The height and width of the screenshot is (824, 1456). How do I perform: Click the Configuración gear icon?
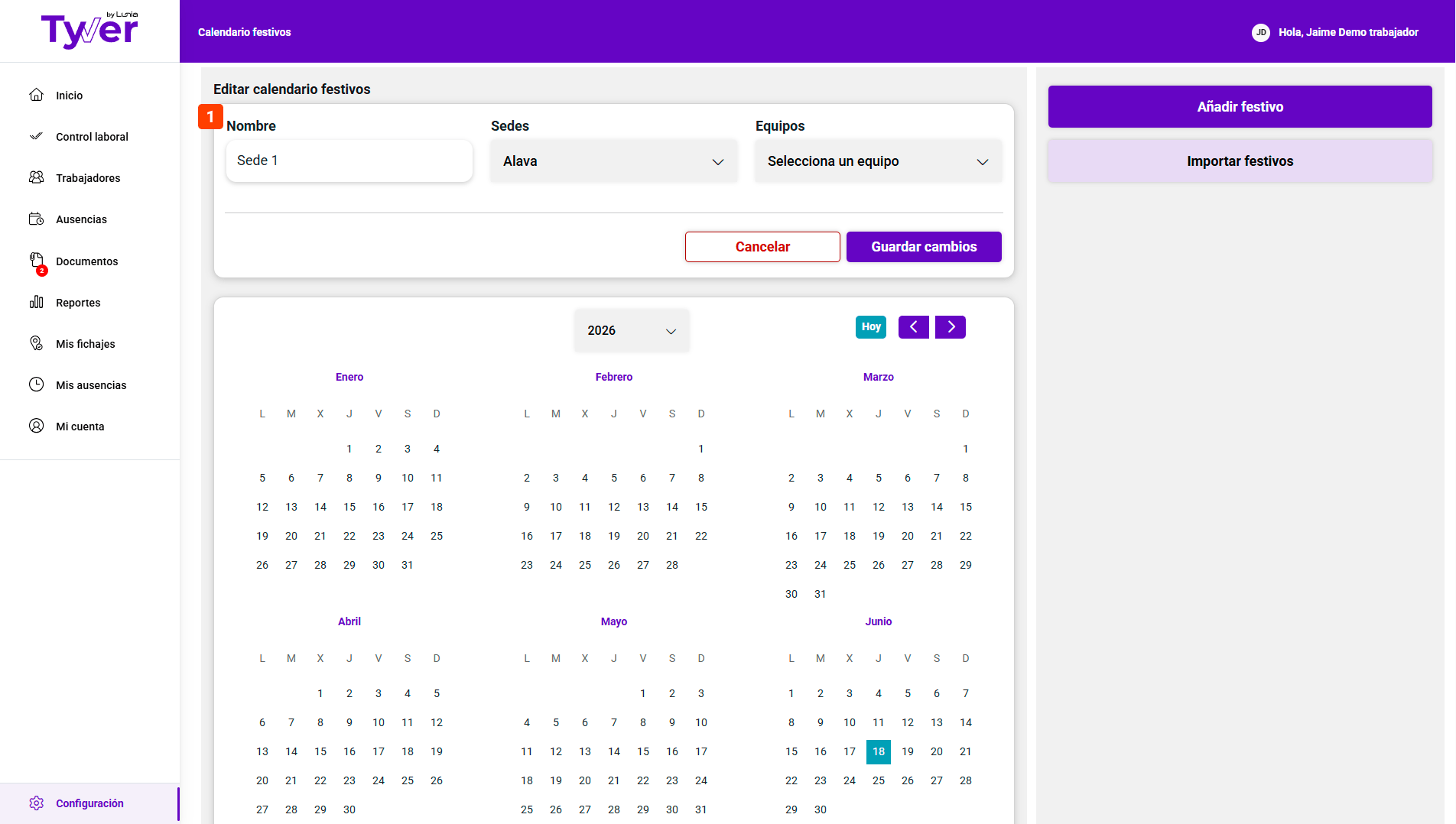pos(36,803)
